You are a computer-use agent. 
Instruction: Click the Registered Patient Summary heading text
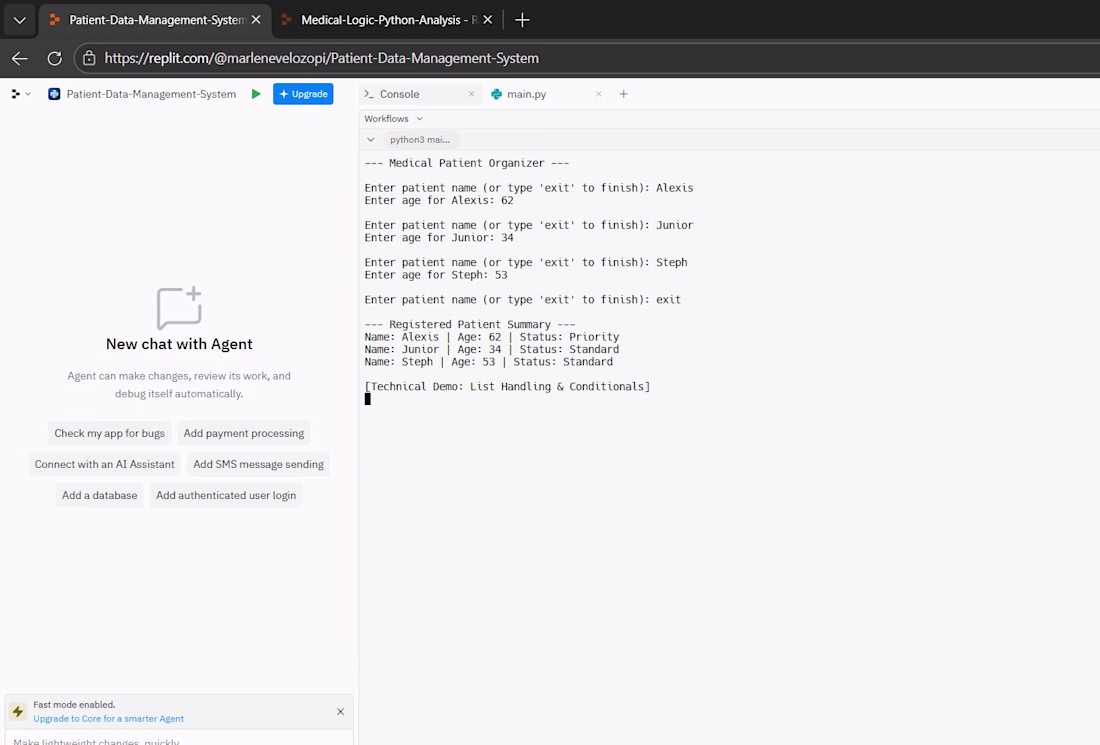[x=470, y=324]
